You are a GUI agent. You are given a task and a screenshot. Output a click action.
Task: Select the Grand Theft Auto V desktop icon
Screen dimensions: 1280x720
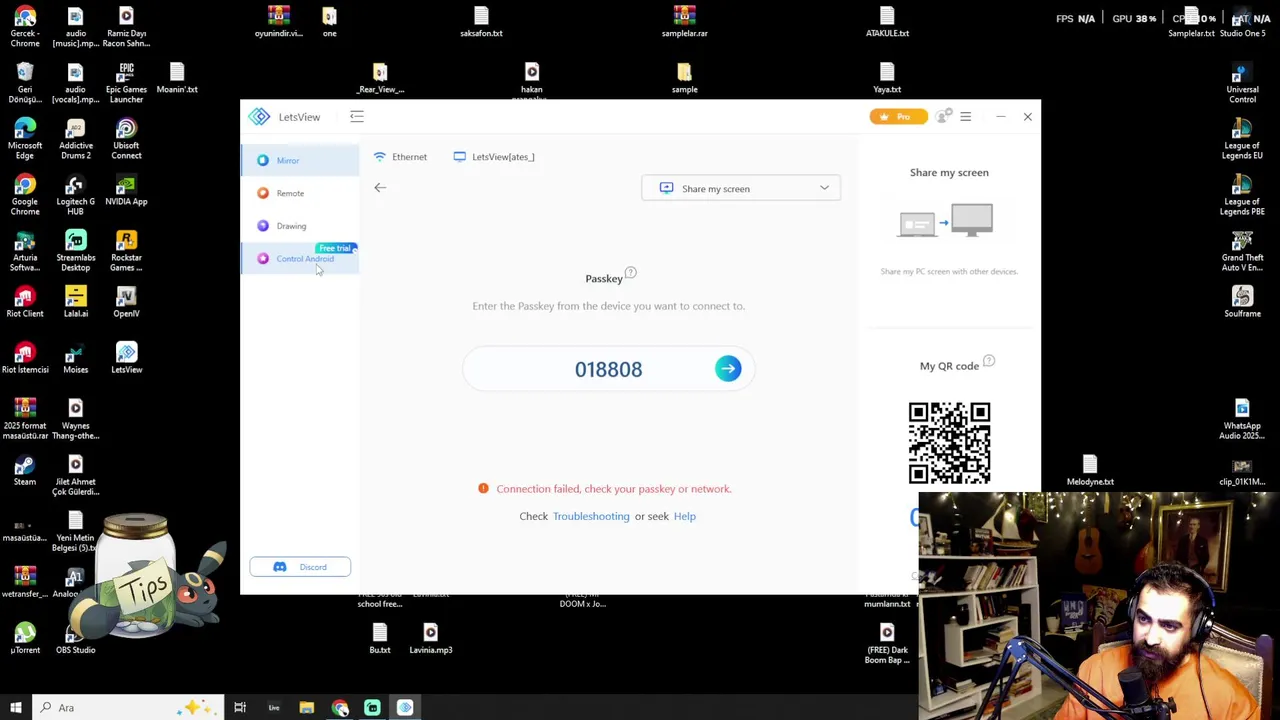click(1242, 250)
